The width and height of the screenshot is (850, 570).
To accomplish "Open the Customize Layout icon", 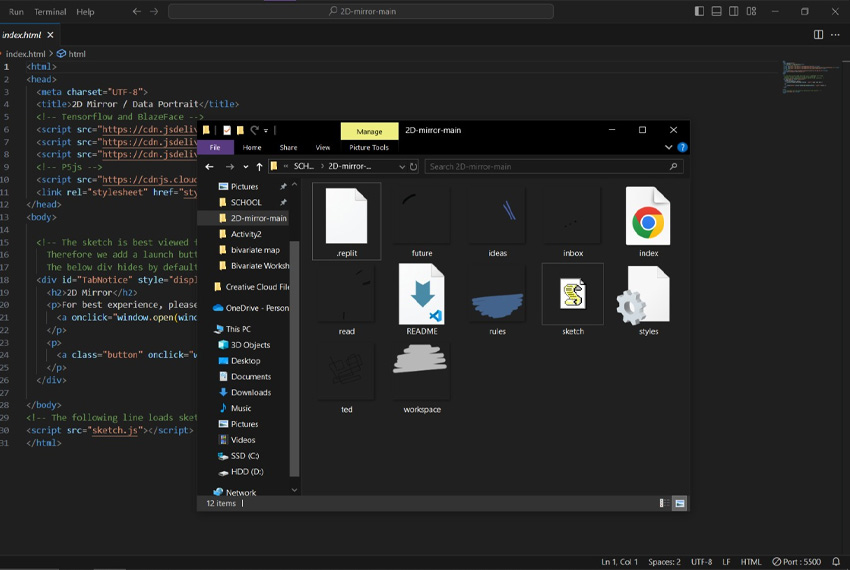I will [753, 12].
